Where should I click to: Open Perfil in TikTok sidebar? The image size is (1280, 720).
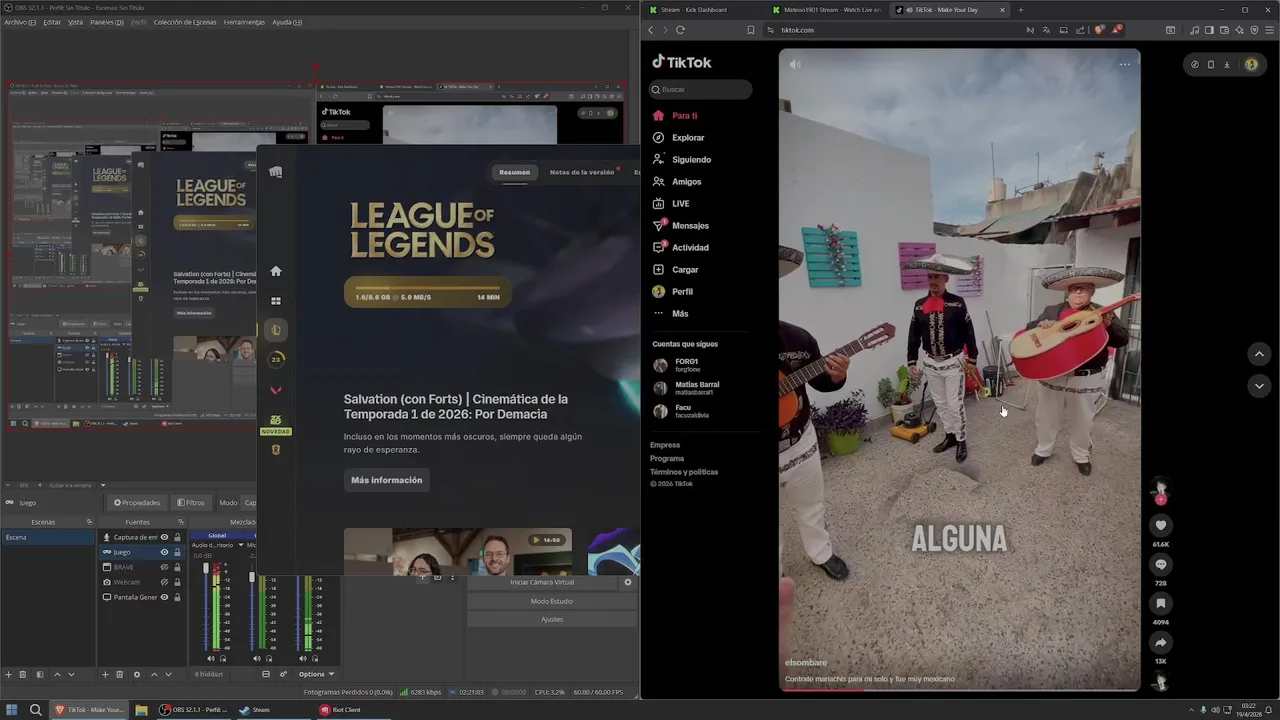pos(681,292)
